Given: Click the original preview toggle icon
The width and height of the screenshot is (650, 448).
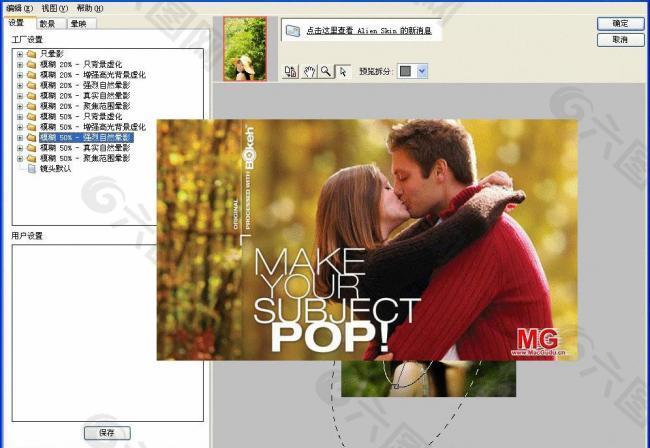Looking at the screenshot, I should pos(291,71).
